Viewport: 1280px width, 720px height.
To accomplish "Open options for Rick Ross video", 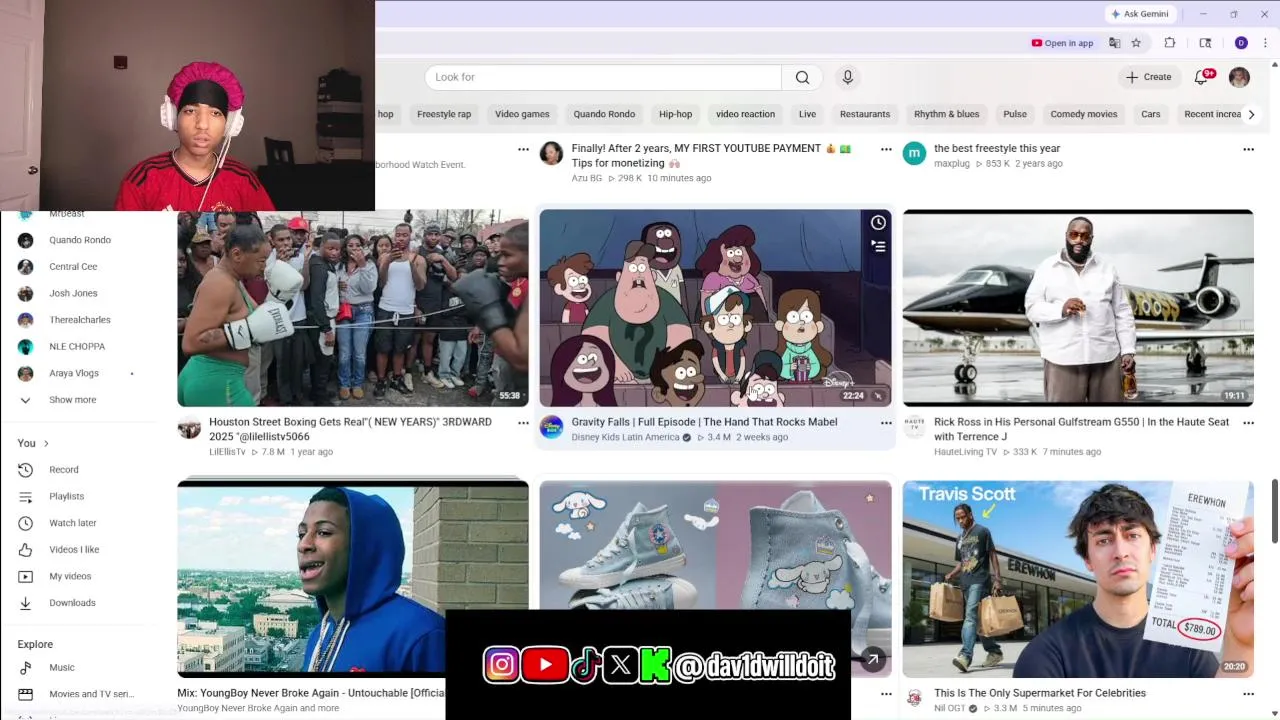I will click(x=1248, y=423).
